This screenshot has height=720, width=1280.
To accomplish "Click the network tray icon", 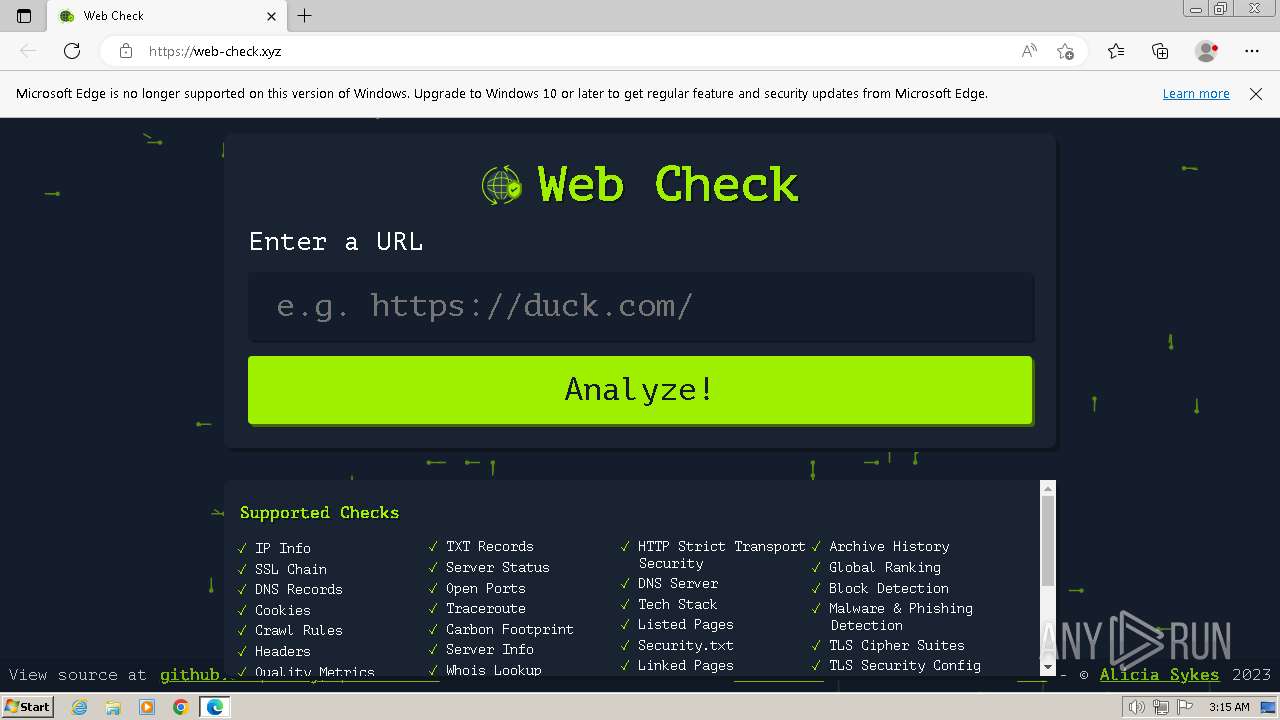I will point(1160,707).
